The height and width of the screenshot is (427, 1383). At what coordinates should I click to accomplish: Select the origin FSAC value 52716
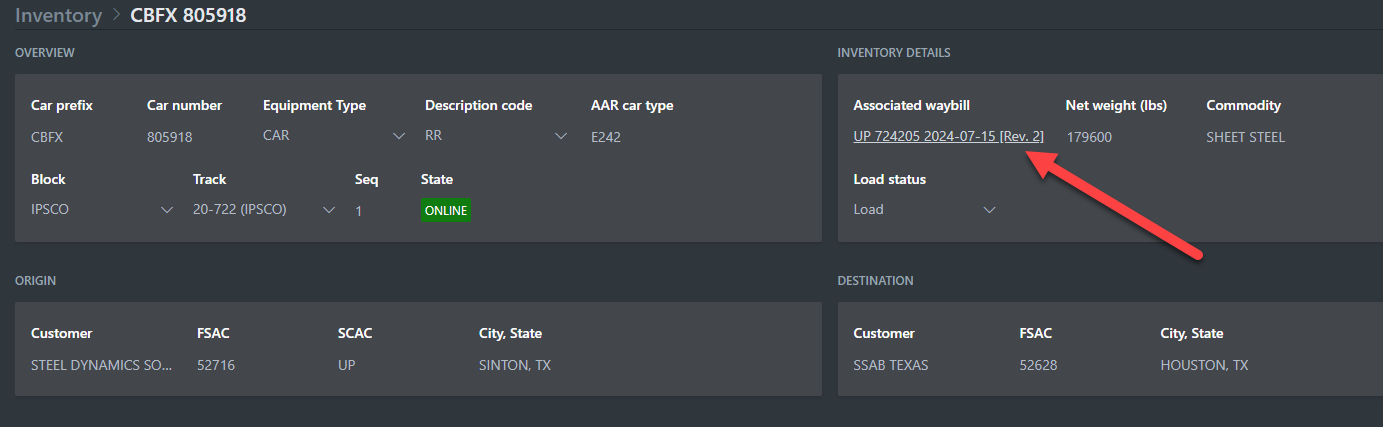[x=216, y=365]
